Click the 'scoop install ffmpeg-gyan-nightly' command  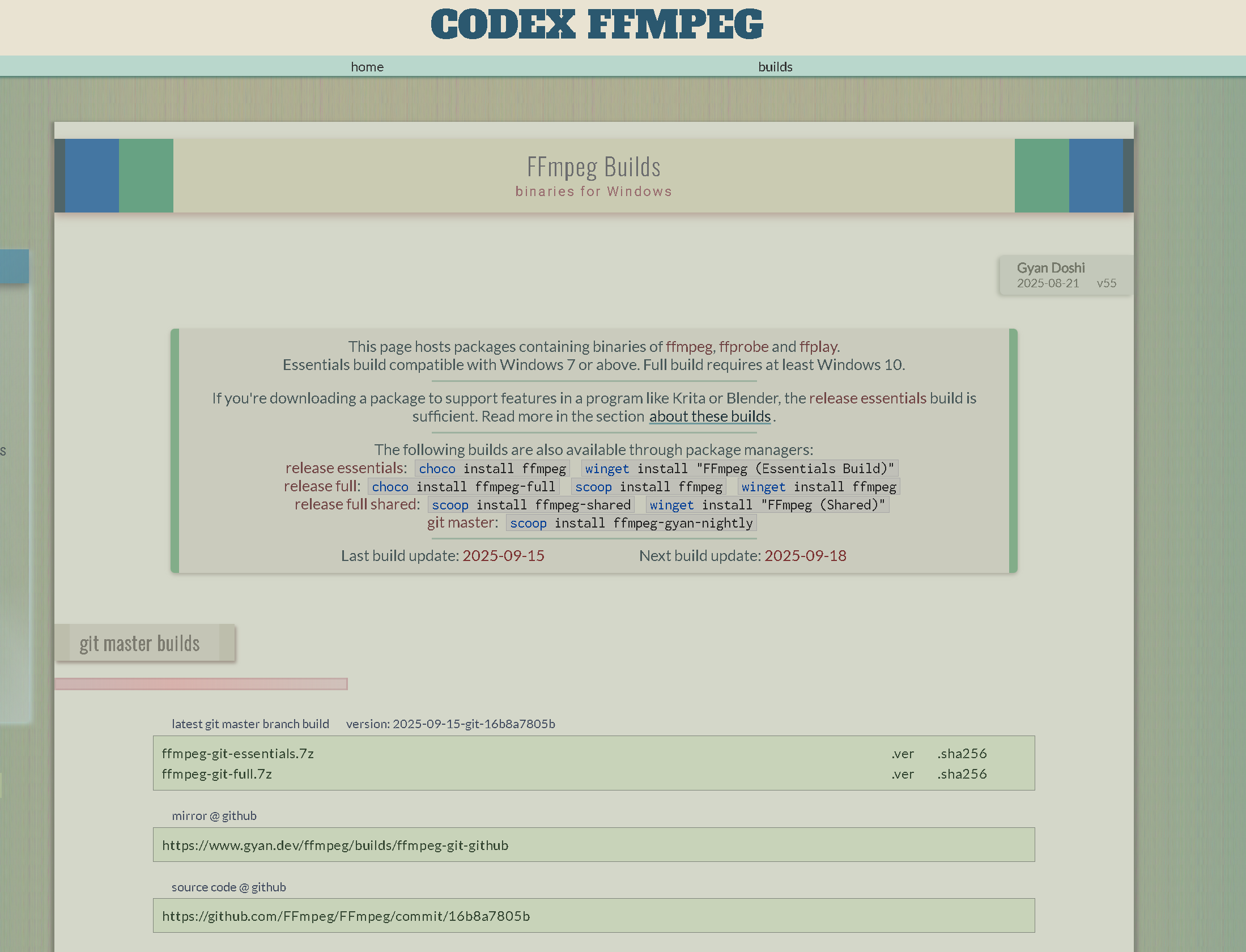point(631,523)
